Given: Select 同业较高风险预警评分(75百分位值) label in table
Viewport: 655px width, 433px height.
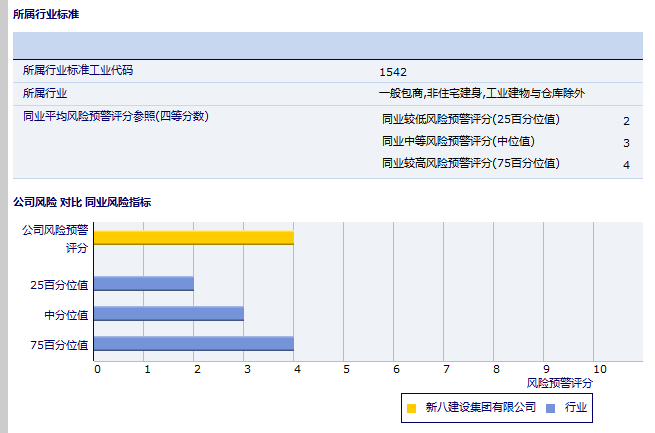Looking at the screenshot, I should click(x=470, y=163).
